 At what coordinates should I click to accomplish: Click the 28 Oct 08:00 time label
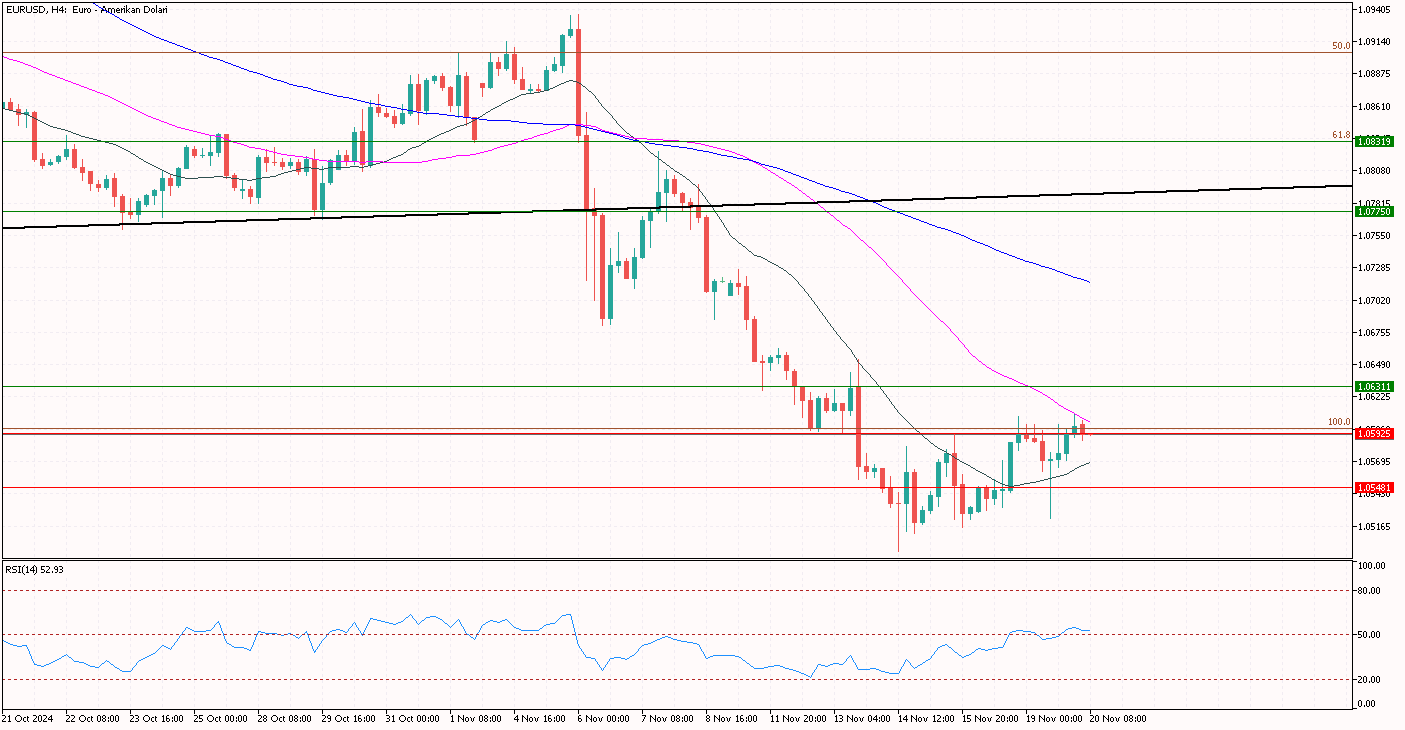tap(286, 719)
